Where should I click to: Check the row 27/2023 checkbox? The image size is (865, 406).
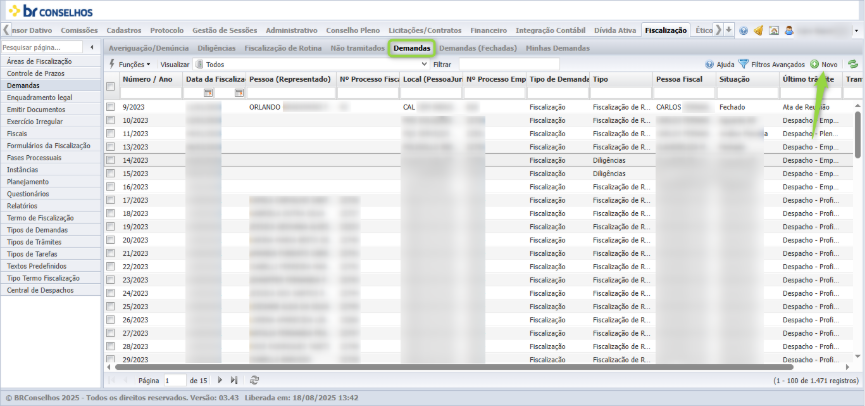coord(111,333)
